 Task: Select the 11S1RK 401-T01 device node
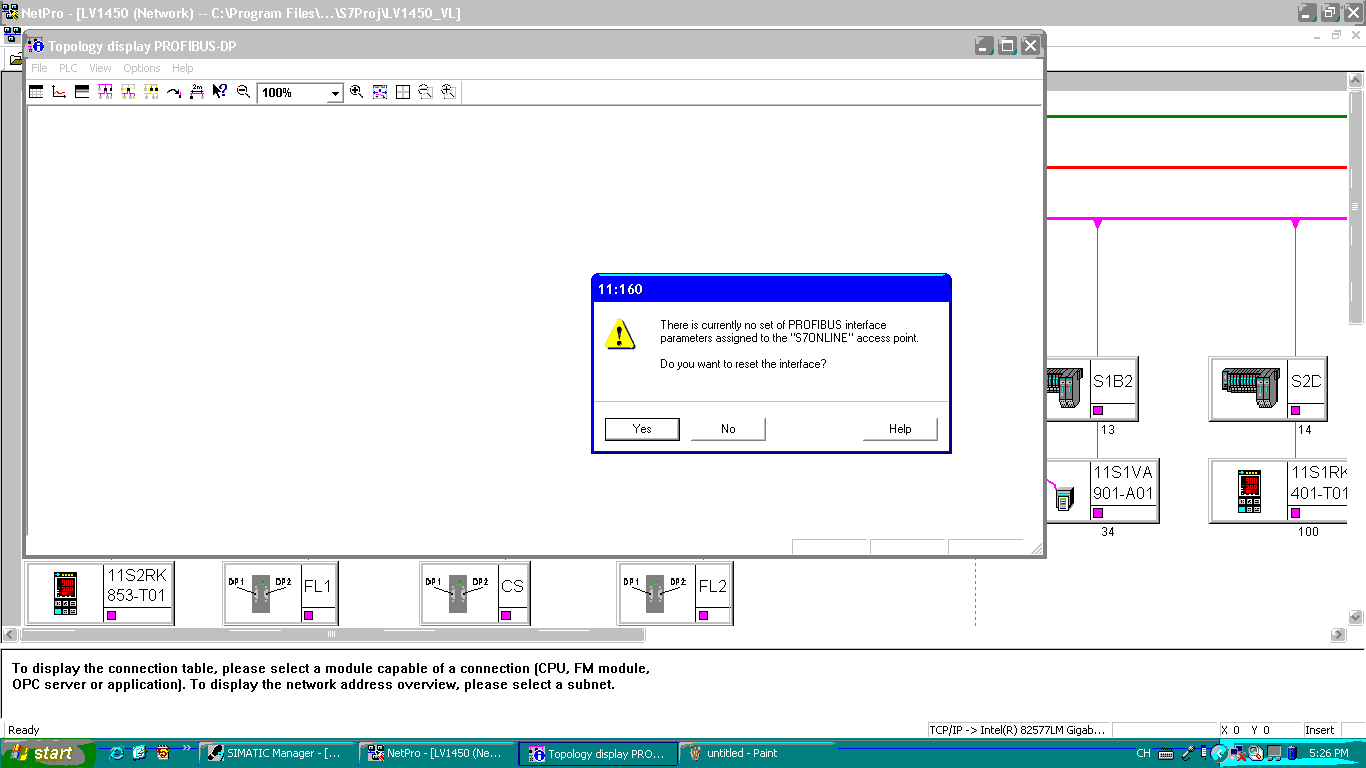click(x=1280, y=491)
